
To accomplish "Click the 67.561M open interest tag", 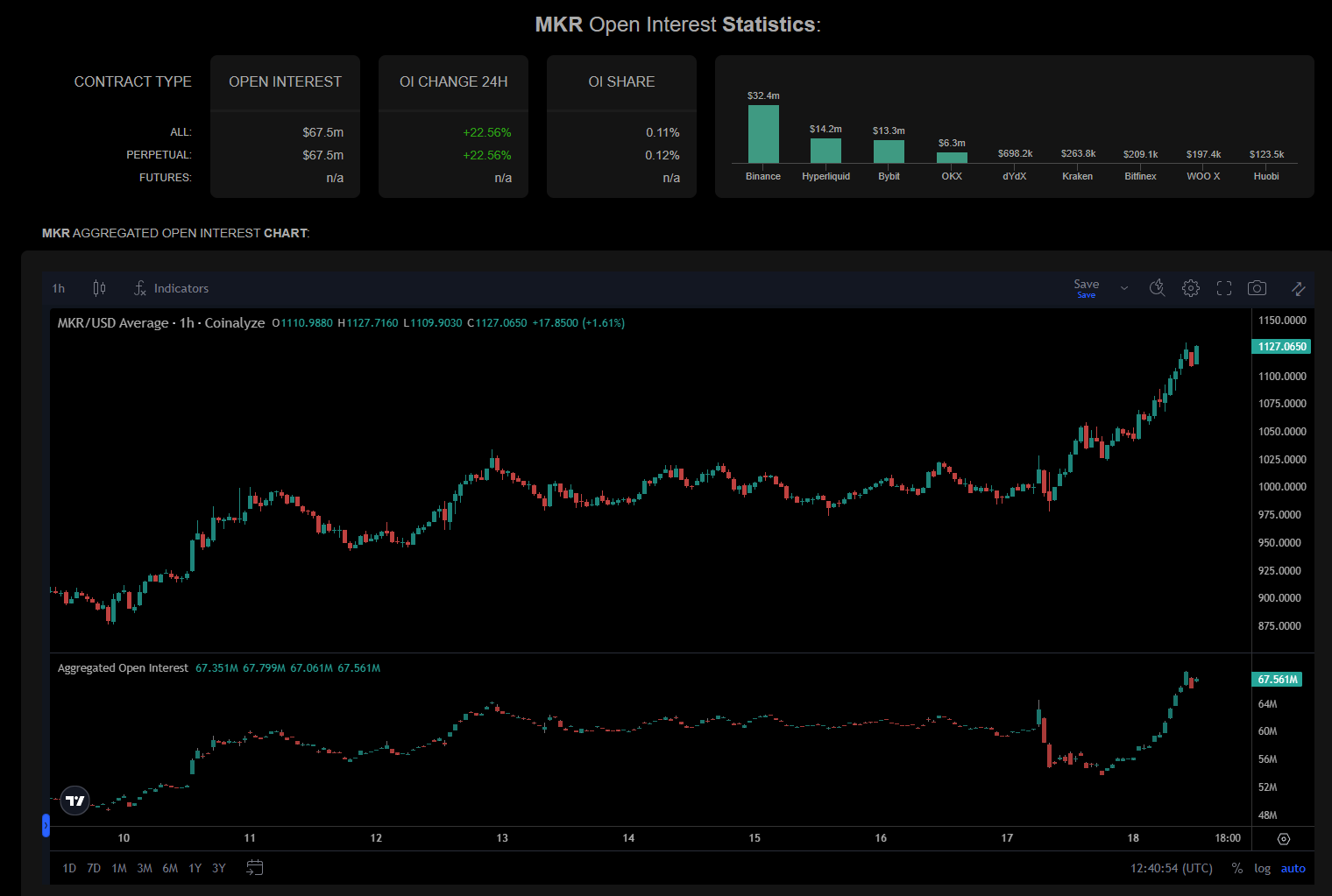I will 1277,679.
